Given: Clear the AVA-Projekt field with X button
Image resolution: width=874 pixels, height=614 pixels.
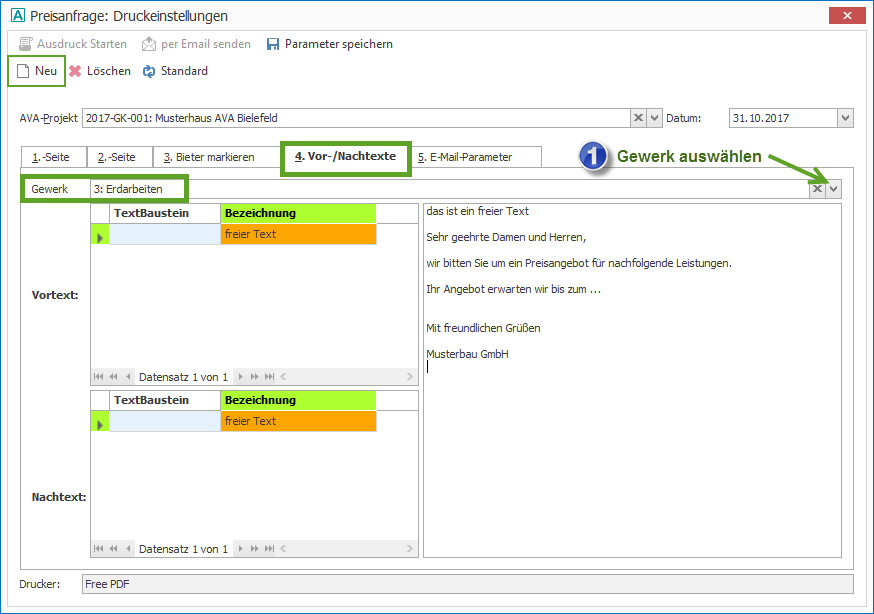Looking at the screenshot, I should [x=638, y=118].
